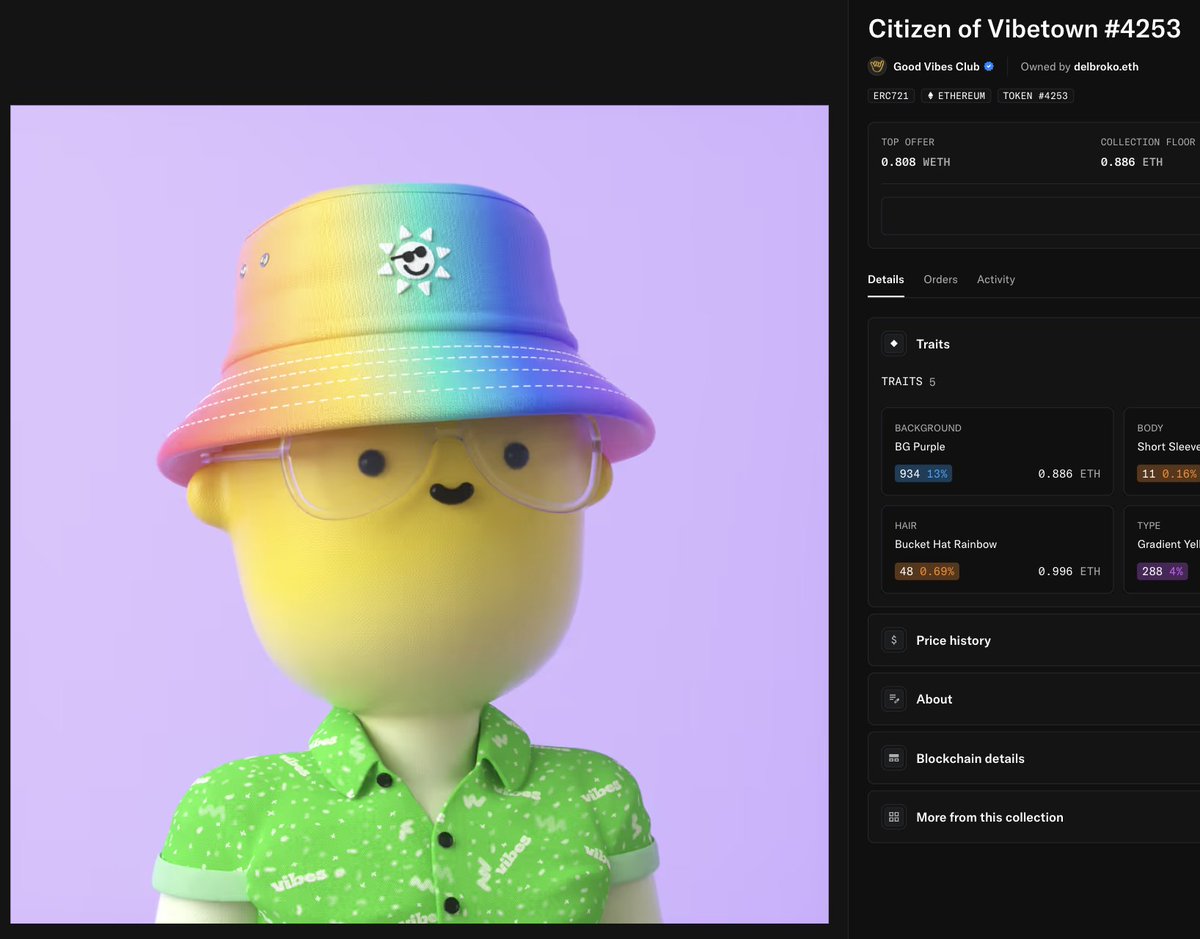Click the 0.996 ETH trait floor price
Screen dimensions: 1200x939
pyautogui.click(x=1069, y=572)
